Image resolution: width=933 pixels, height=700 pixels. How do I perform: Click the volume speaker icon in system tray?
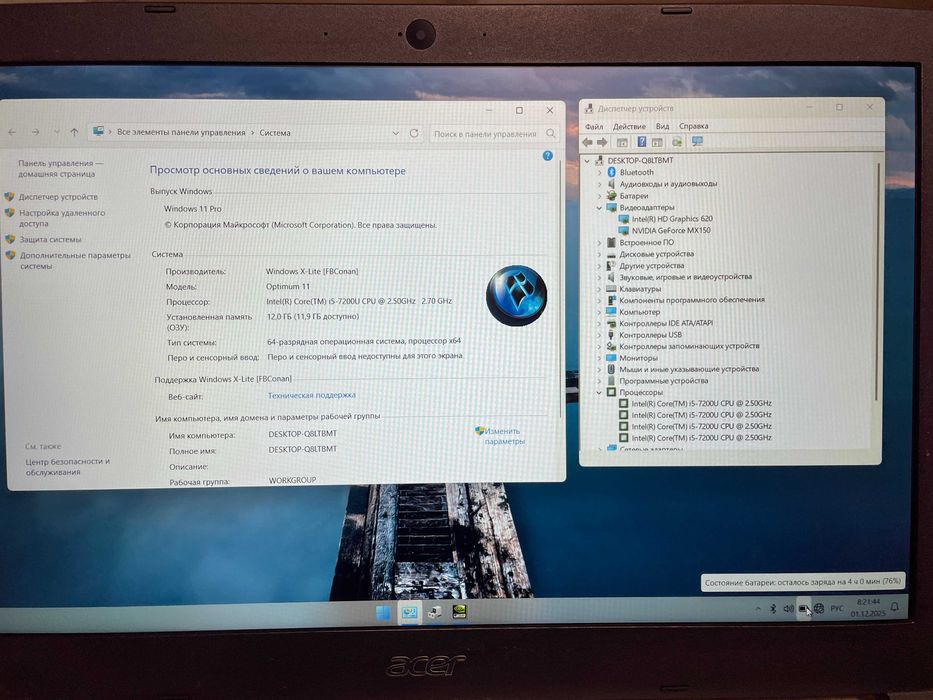(788, 608)
